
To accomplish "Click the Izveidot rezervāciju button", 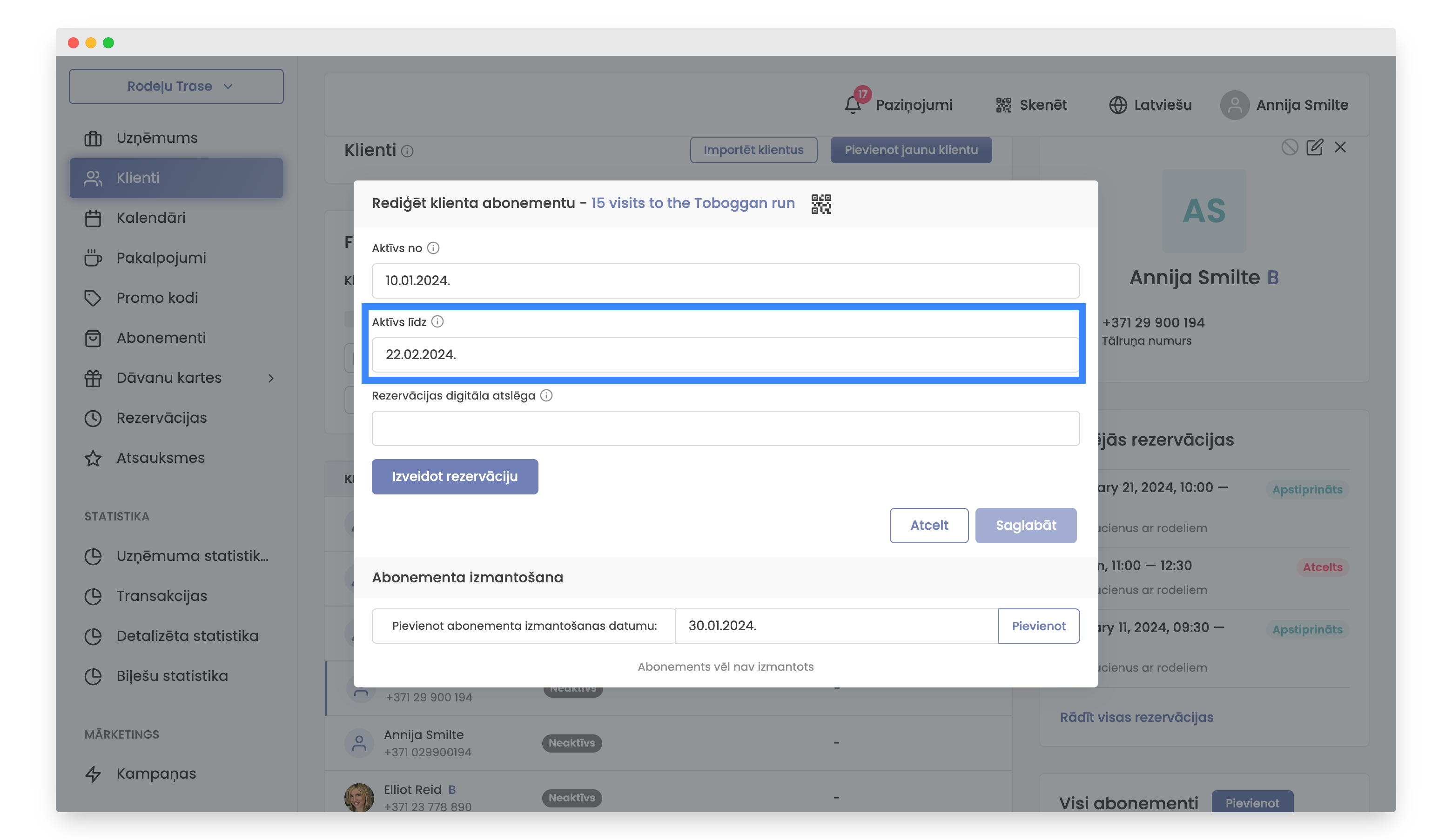I will (455, 476).
